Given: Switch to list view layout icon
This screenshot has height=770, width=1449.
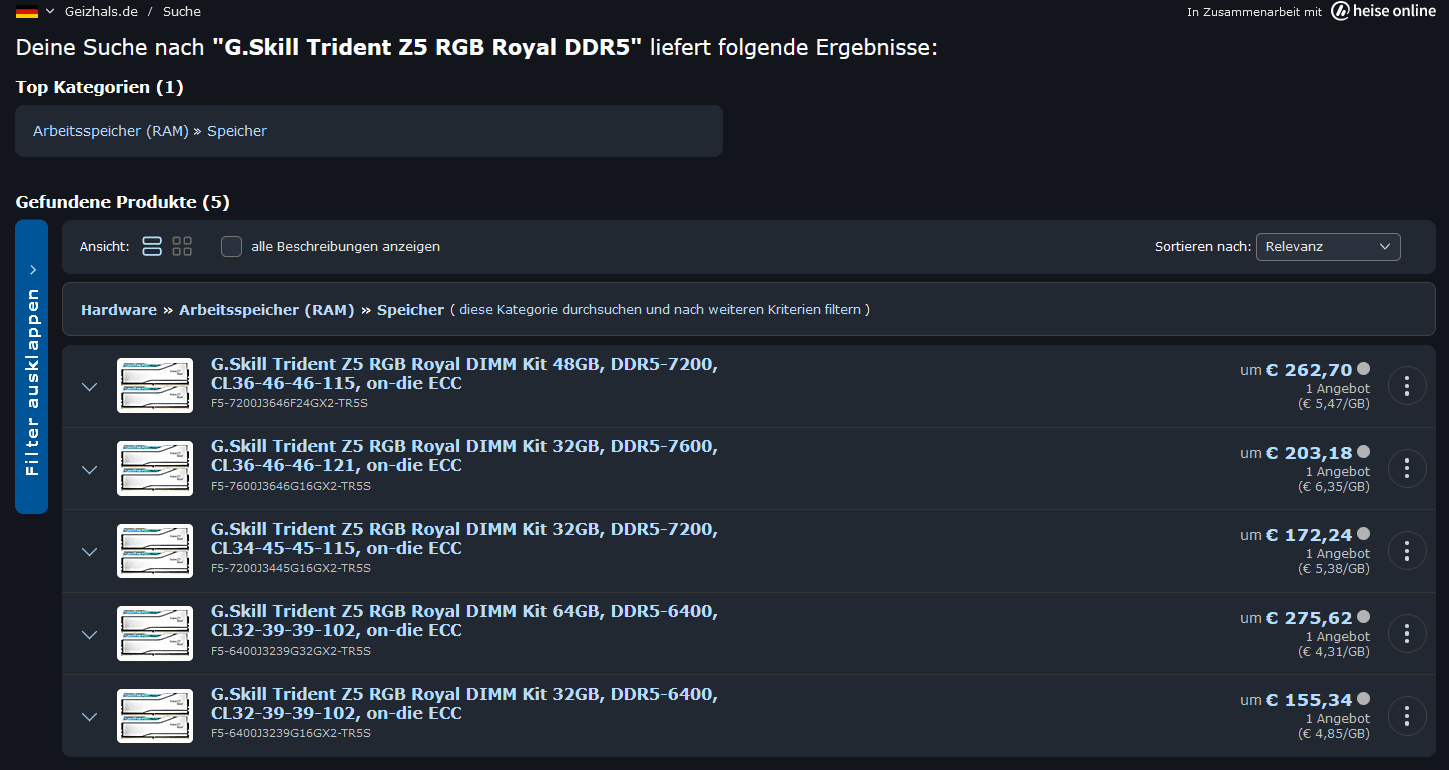Looking at the screenshot, I should pos(152,246).
